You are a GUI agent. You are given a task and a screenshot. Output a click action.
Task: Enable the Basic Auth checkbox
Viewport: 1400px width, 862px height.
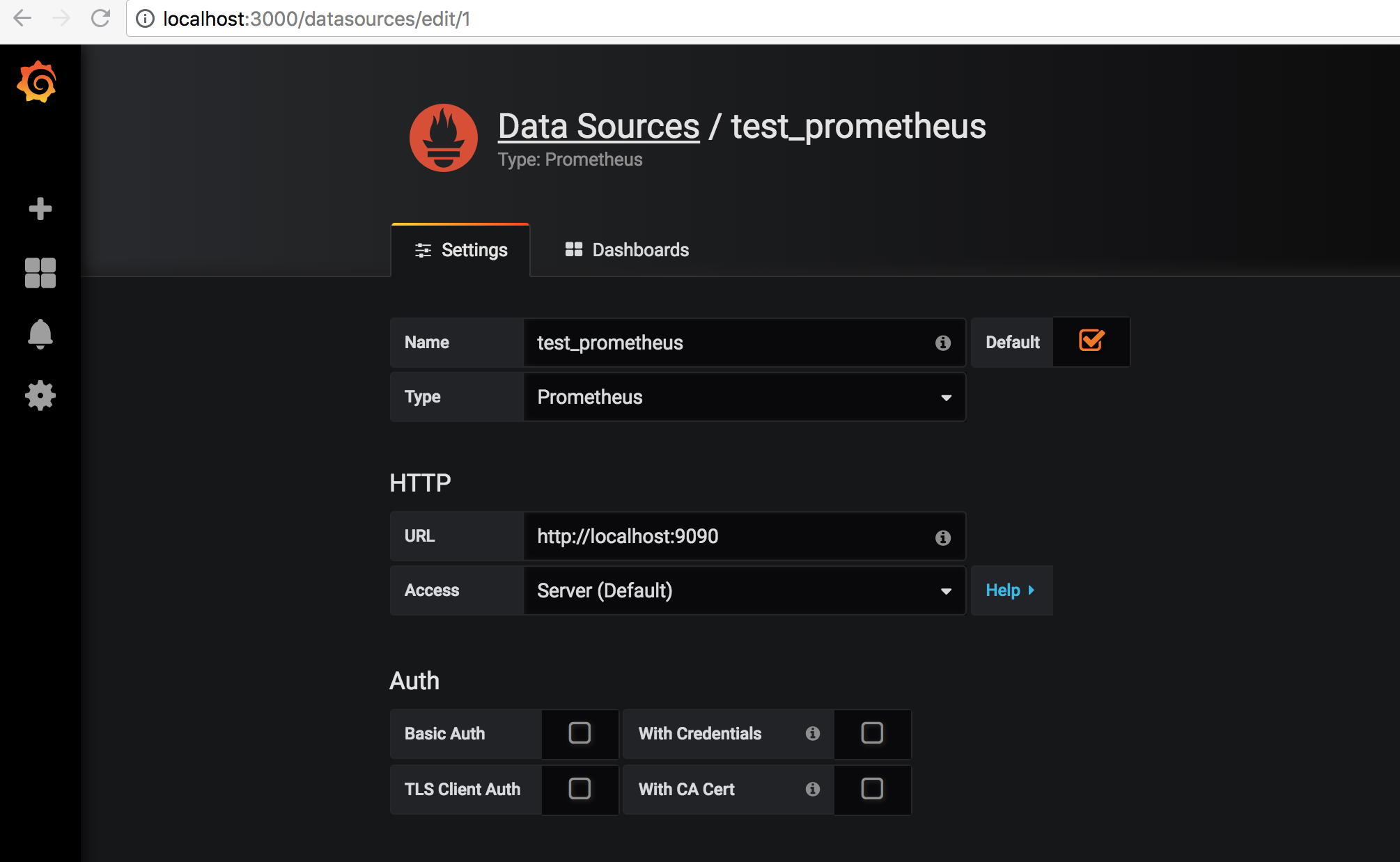(580, 732)
